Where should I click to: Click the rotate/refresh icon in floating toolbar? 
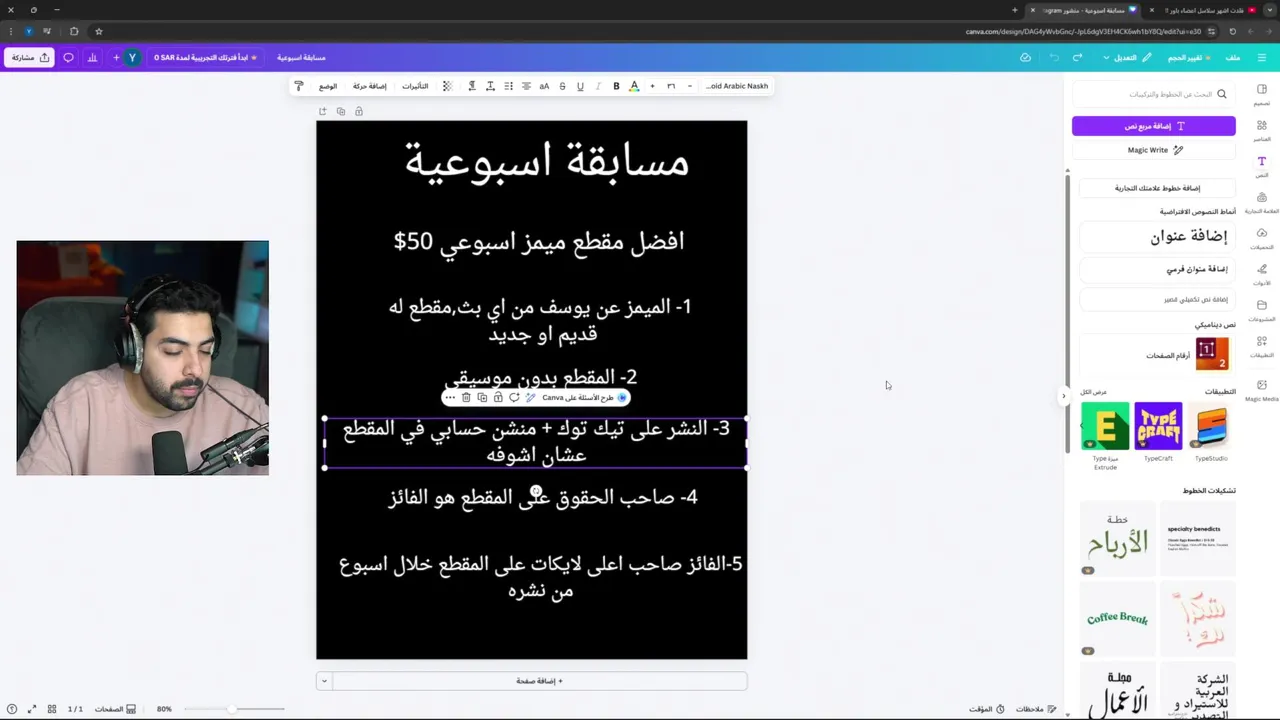[514, 397]
